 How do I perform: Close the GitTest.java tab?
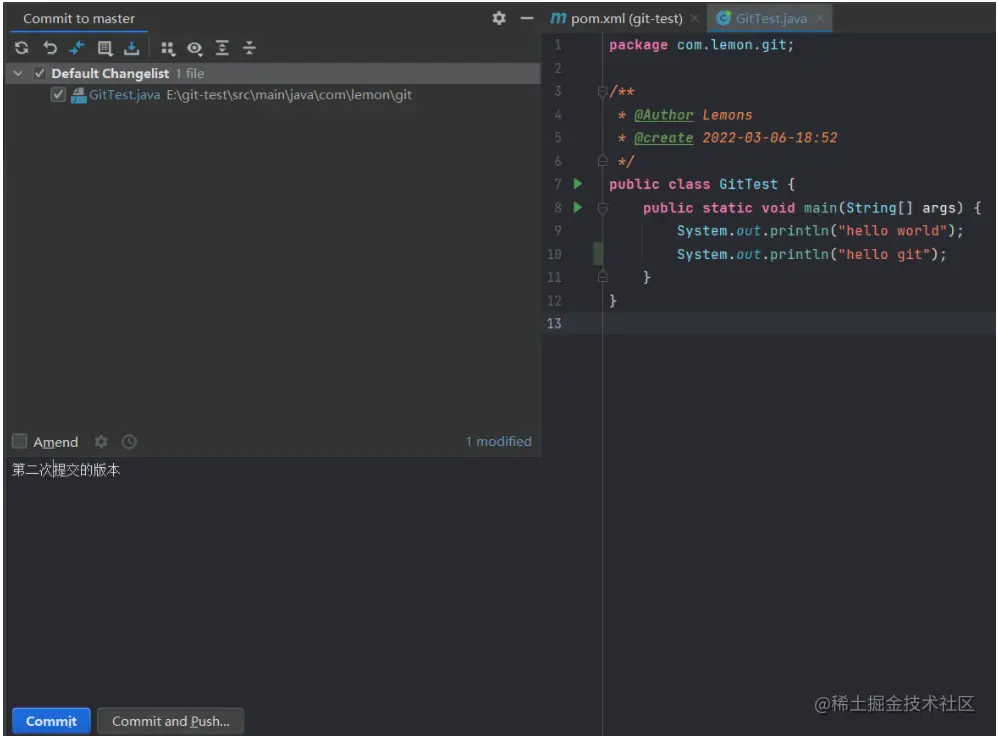820,18
